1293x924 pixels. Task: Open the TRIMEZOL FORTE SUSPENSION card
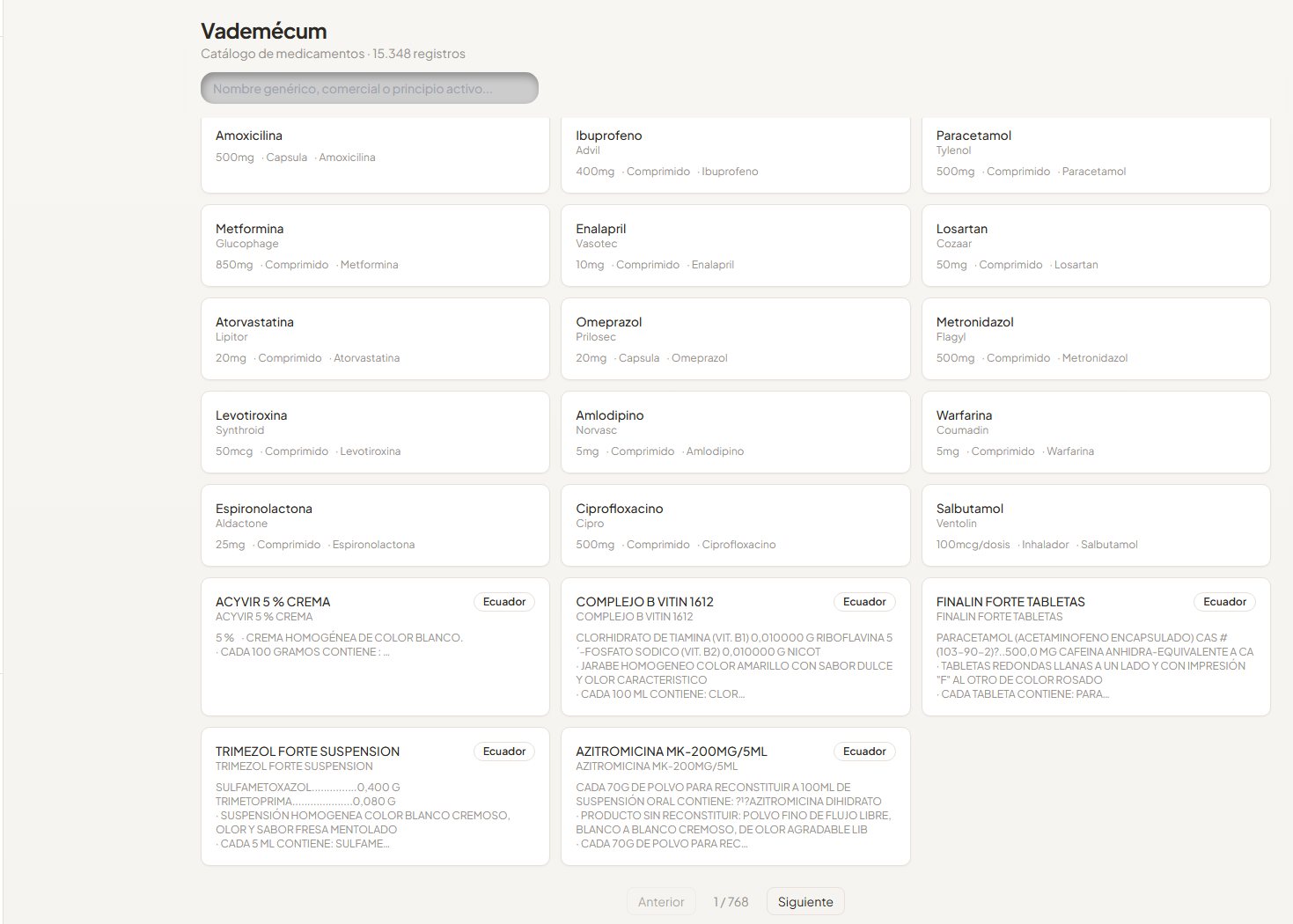point(375,796)
